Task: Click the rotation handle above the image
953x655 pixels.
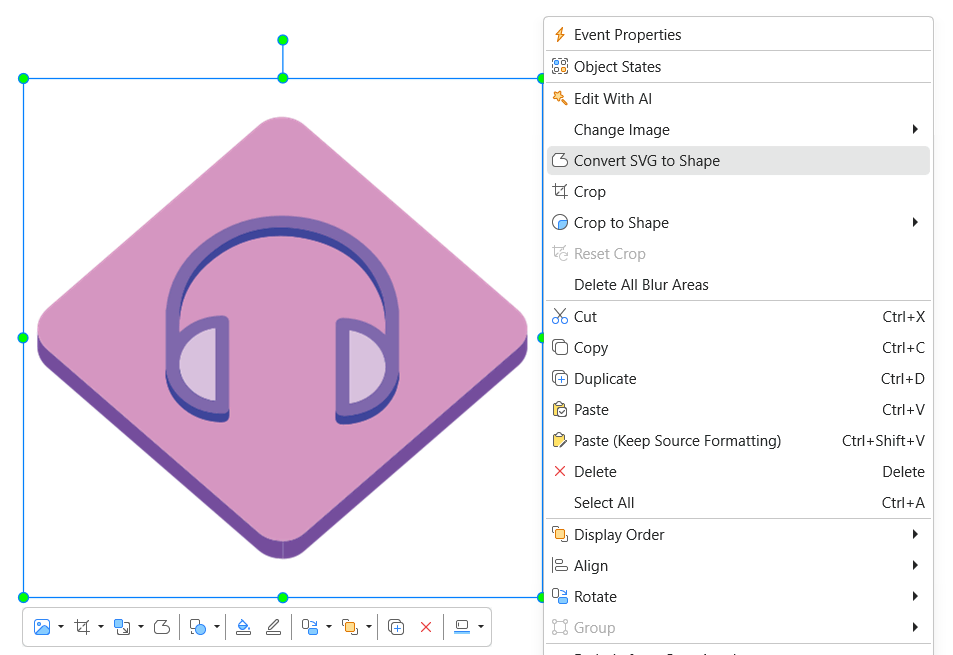Action: tap(283, 40)
